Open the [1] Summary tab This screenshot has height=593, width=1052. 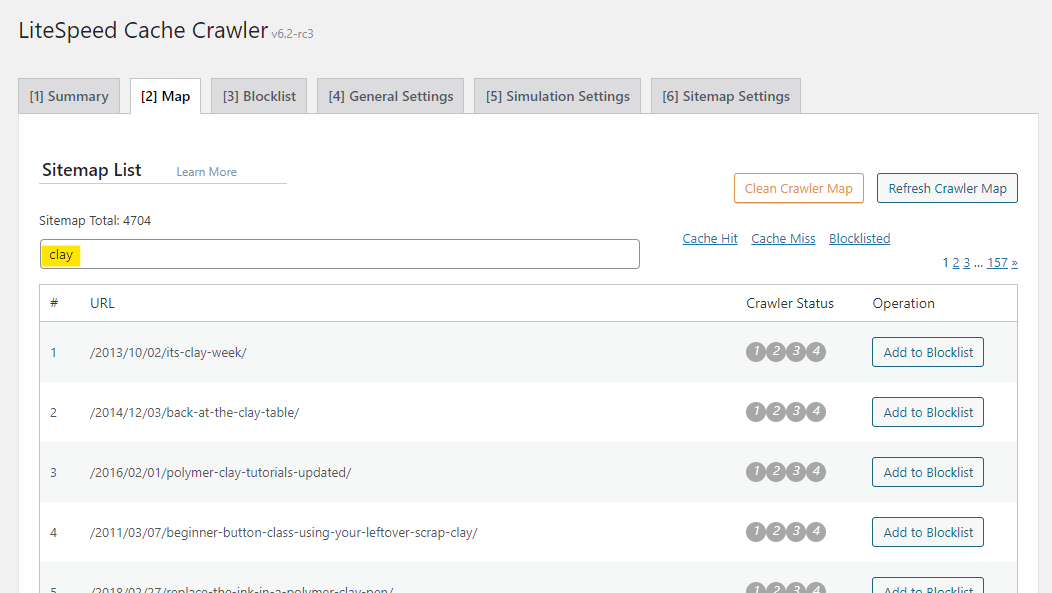coord(69,96)
